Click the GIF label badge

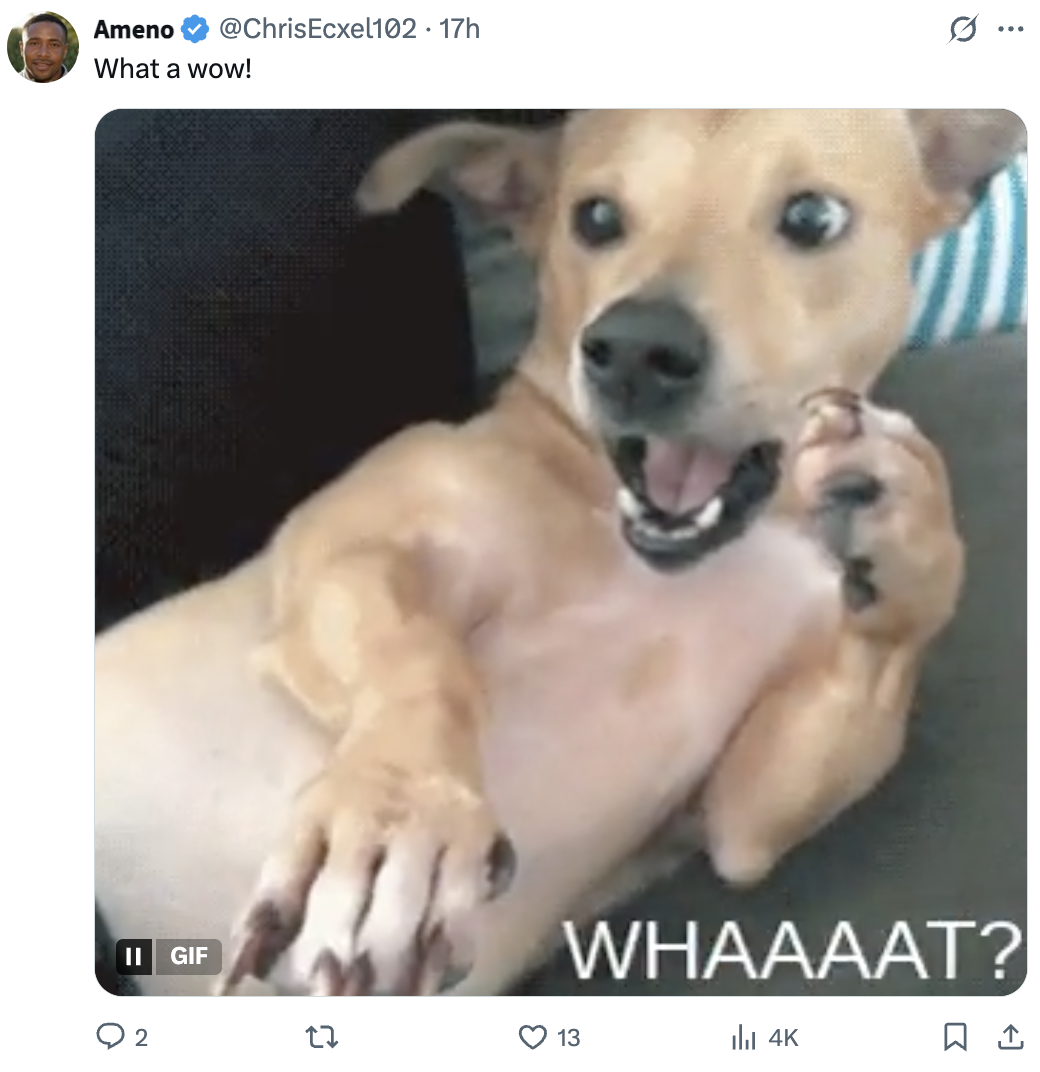189,956
